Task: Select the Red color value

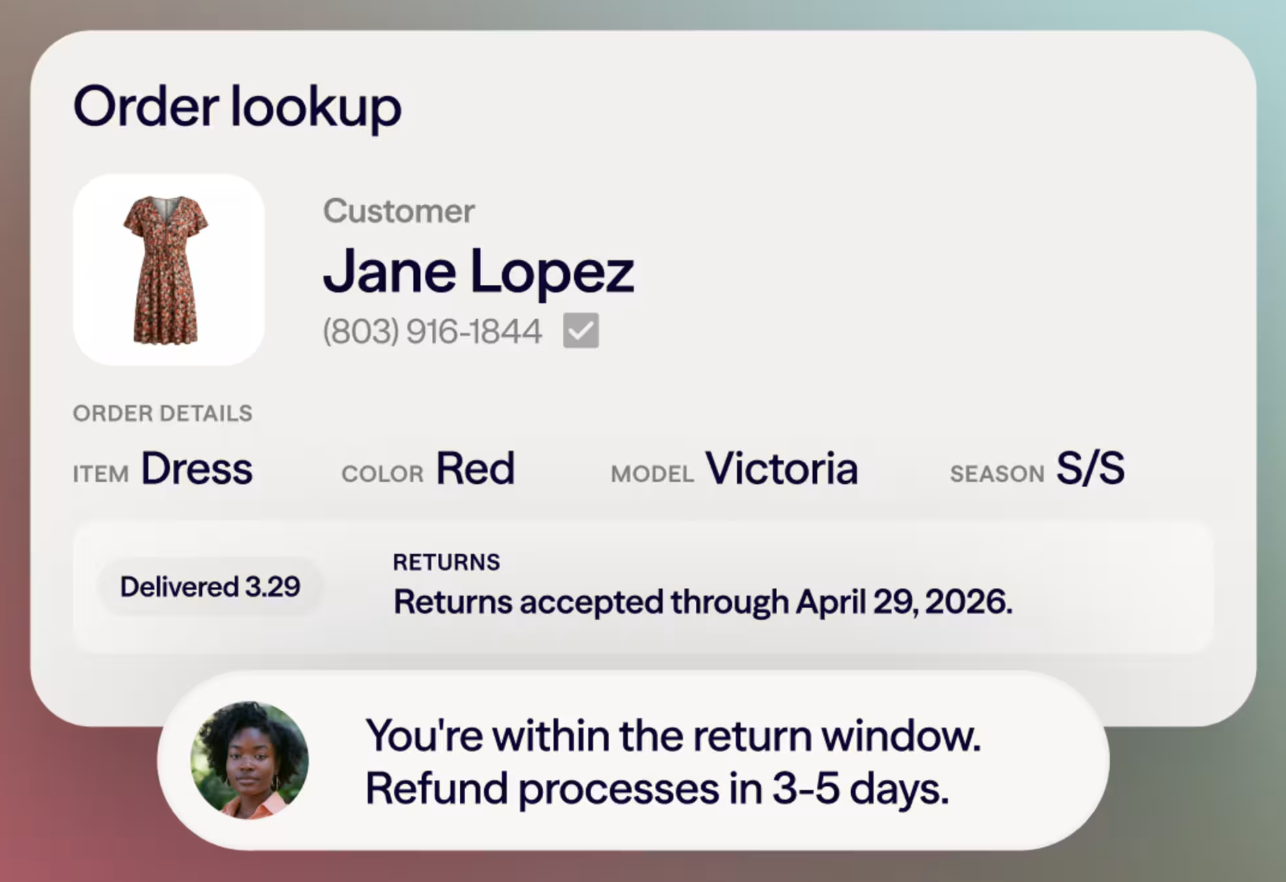Action: click(476, 468)
